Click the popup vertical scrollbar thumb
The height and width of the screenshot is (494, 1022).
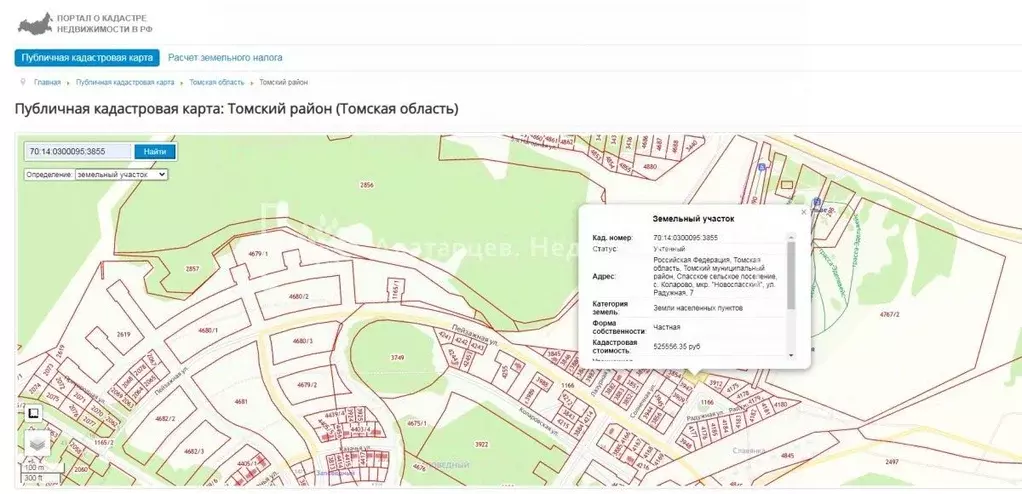click(791, 275)
